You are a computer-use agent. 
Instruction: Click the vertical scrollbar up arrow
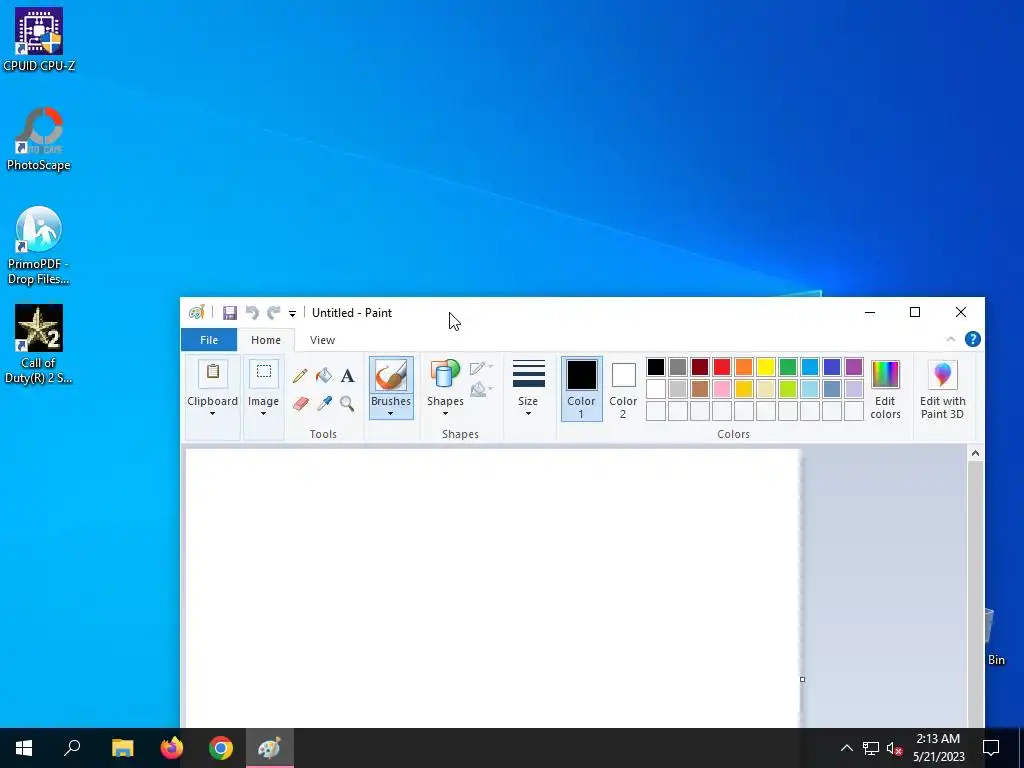975,453
